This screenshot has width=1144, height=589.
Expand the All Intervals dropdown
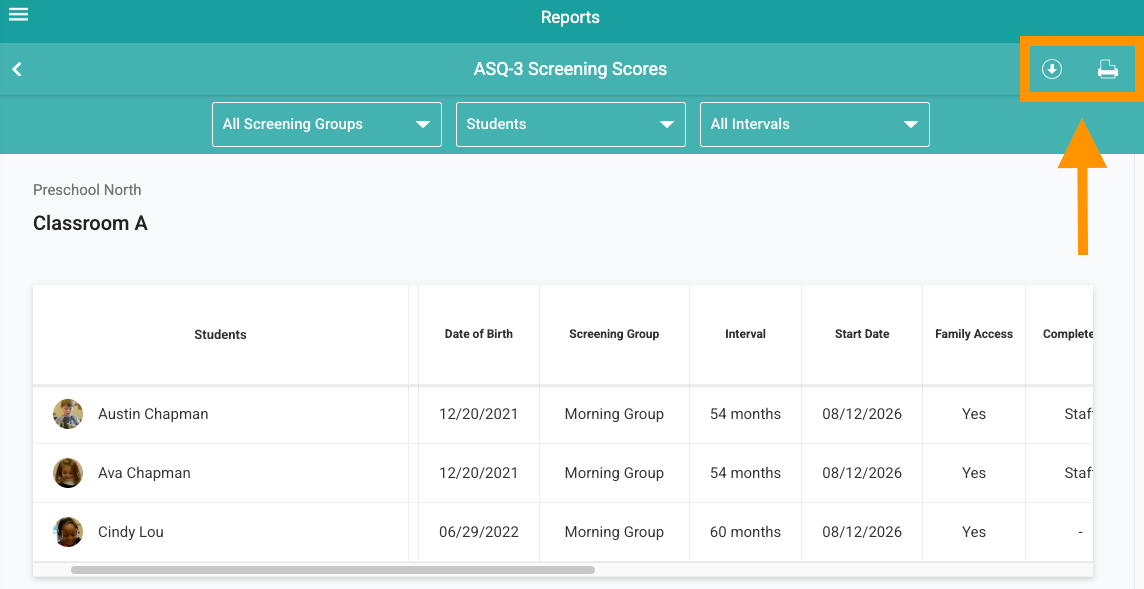(814, 124)
